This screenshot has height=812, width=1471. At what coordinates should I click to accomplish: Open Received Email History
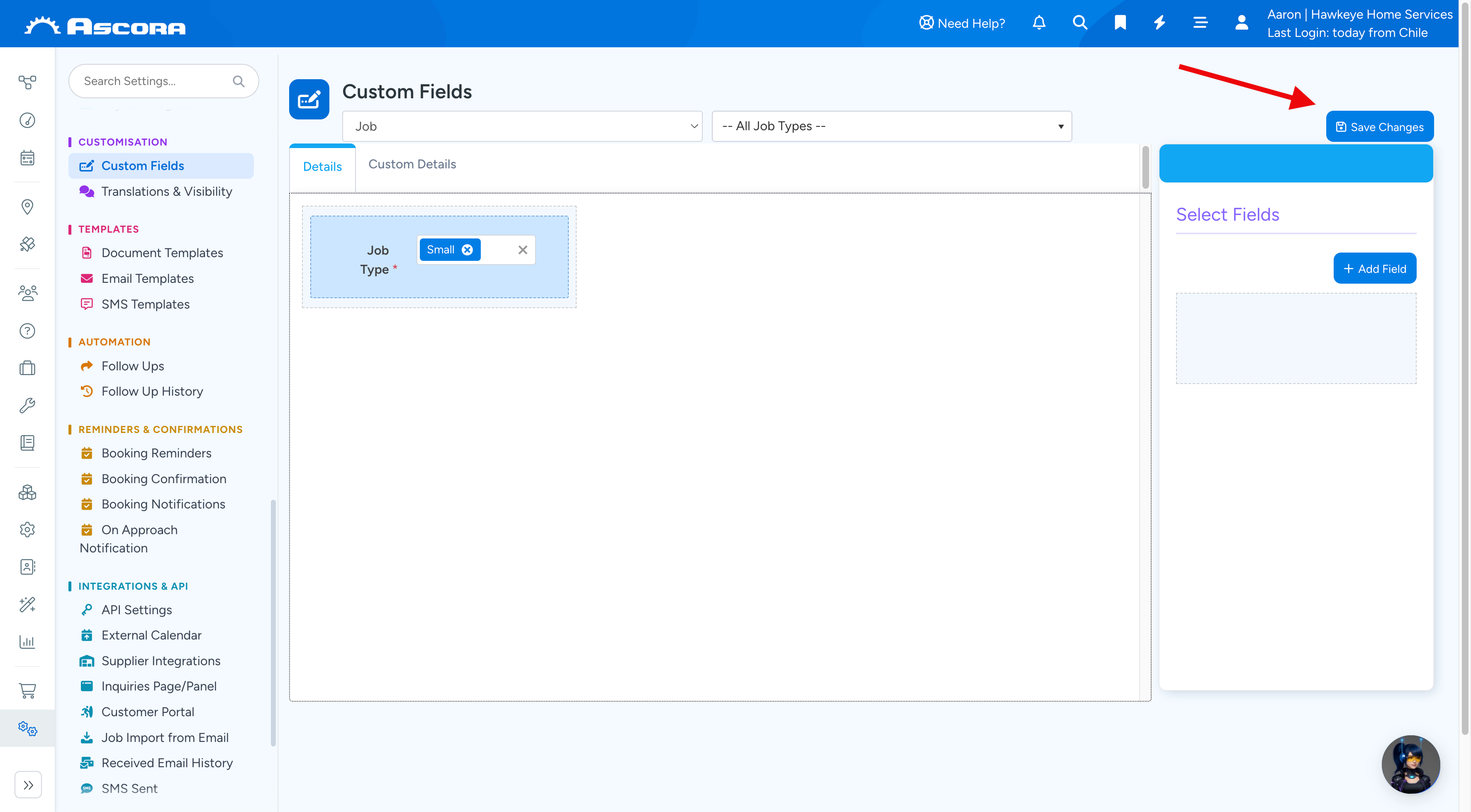156,763
